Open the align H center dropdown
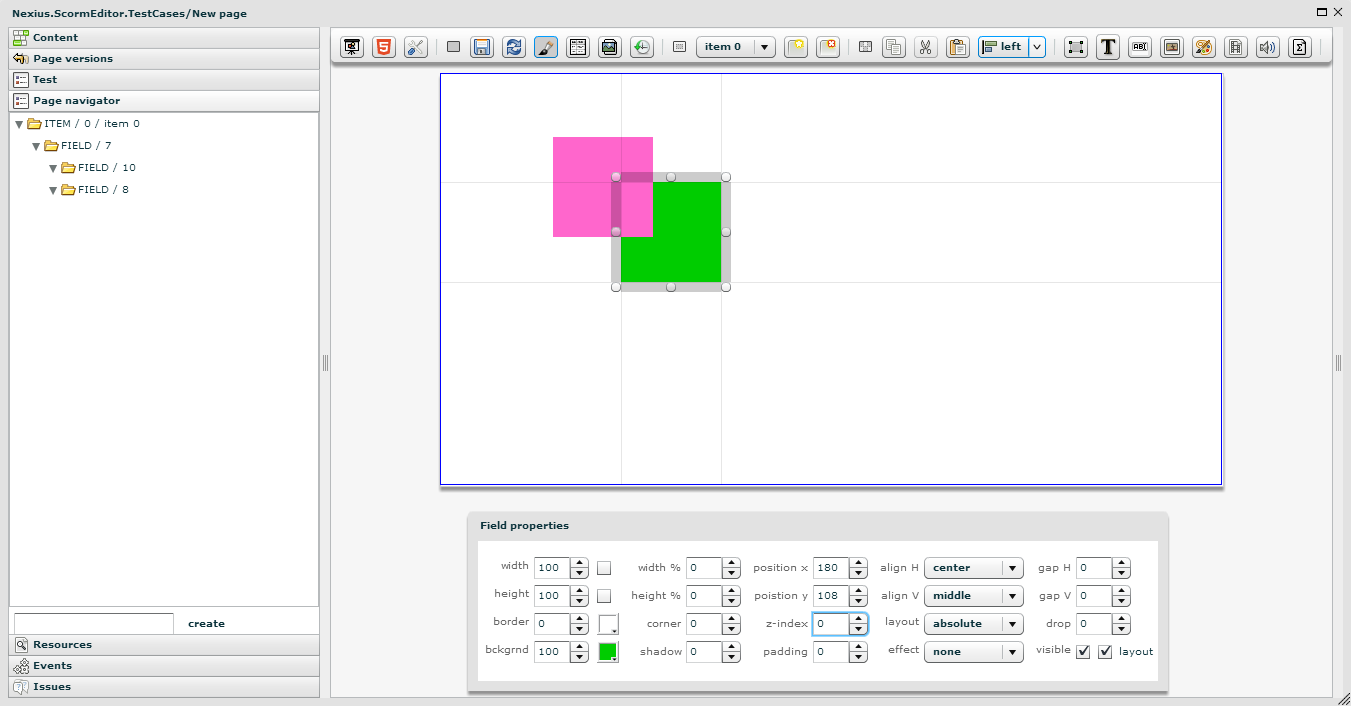Screen dimensions: 1351x706 [x=973, y=568]
